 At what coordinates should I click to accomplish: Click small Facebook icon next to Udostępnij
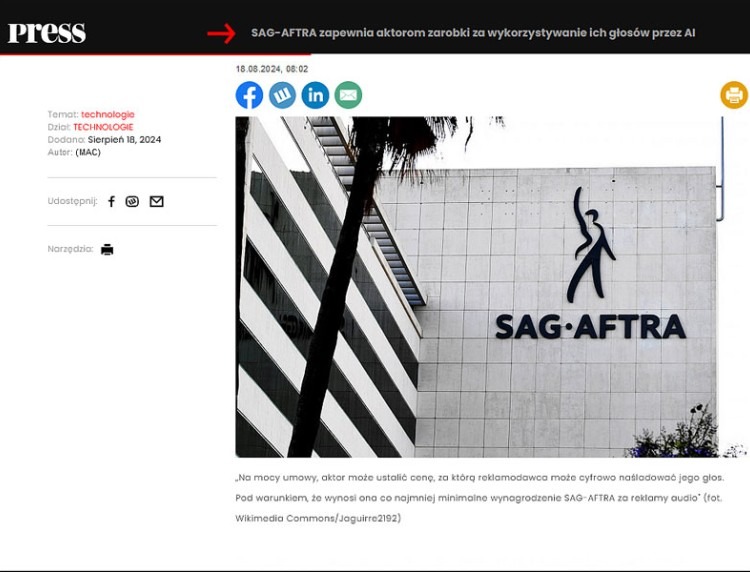point(111,201)
